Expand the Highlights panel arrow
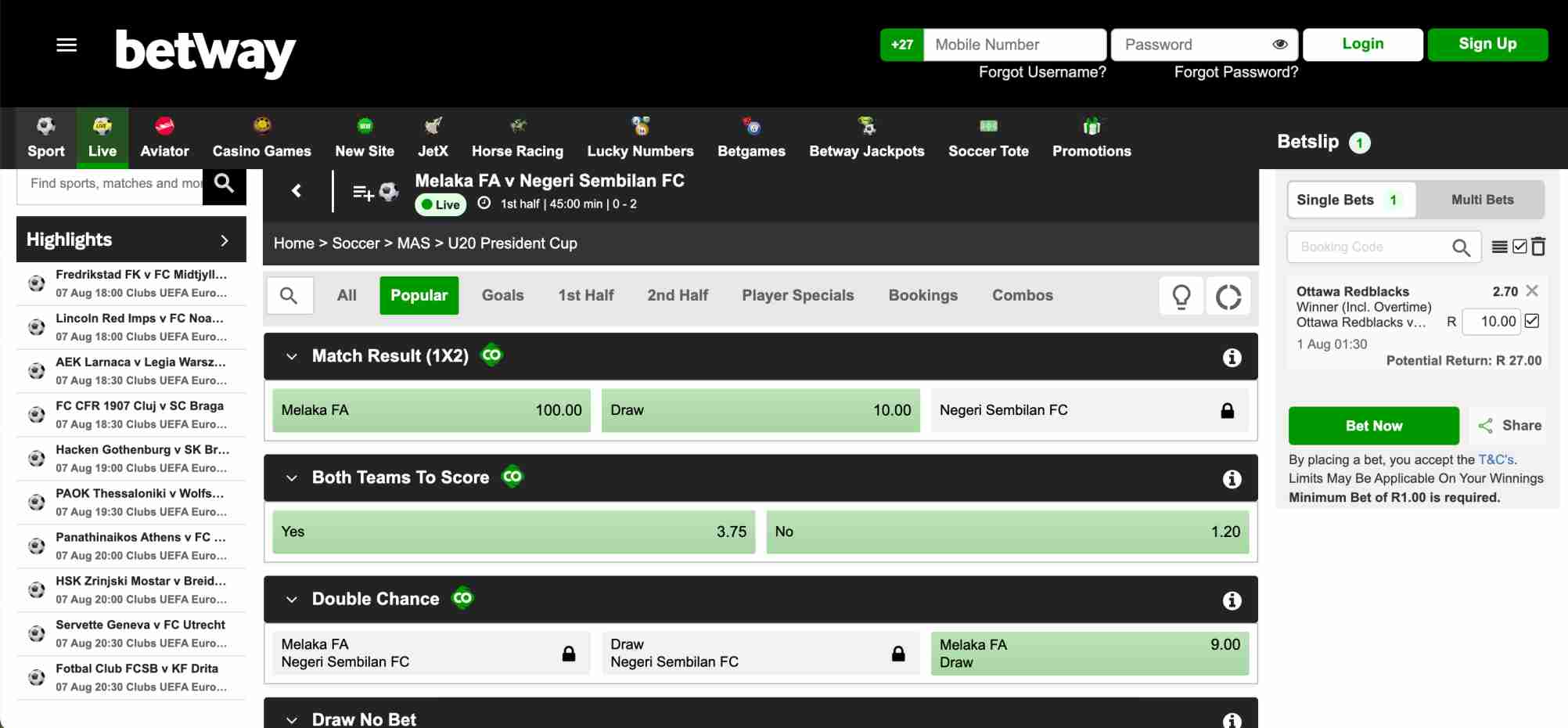 pyautogui.click(x=225, y=240)
